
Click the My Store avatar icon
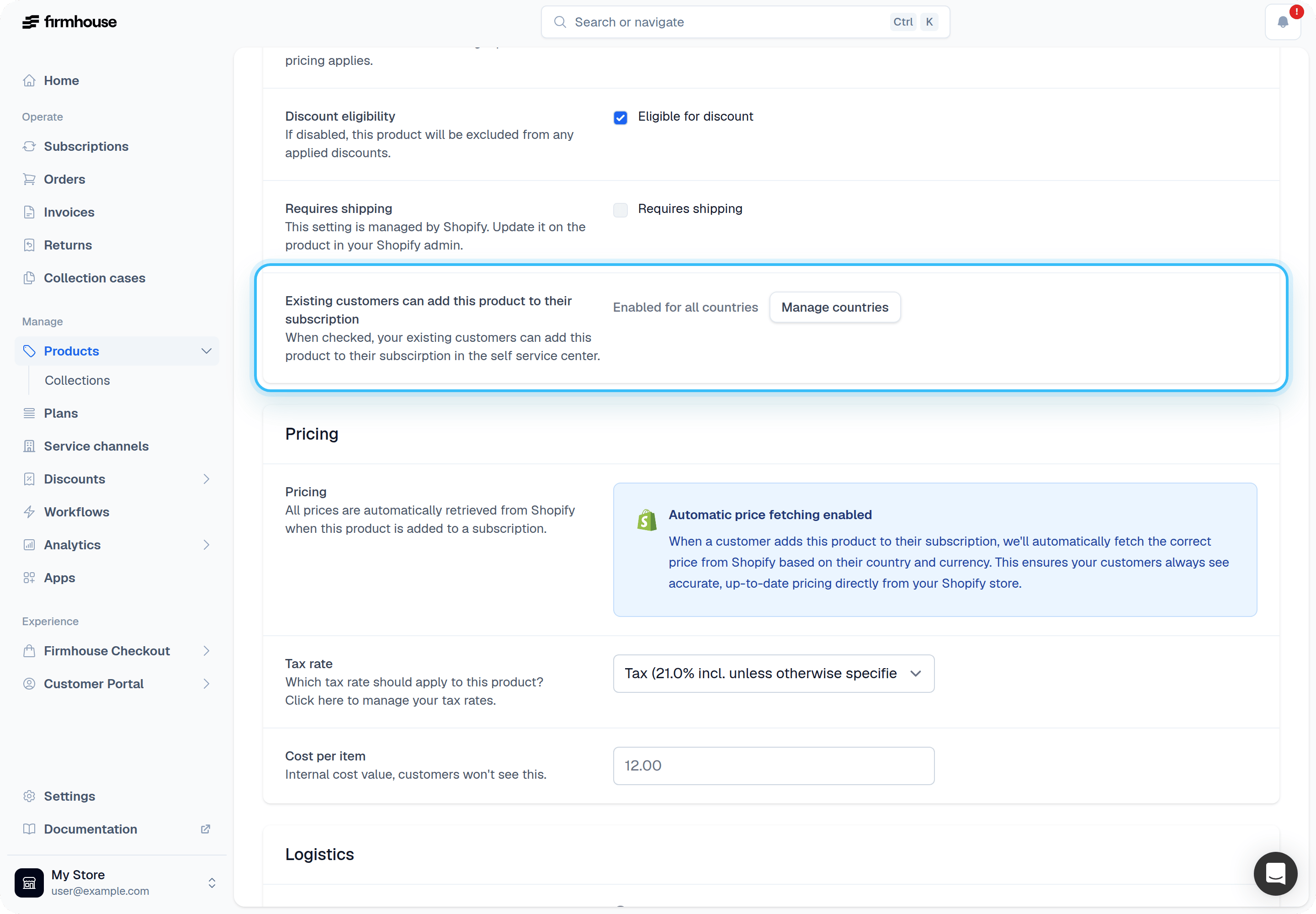[x=29, y=883]
